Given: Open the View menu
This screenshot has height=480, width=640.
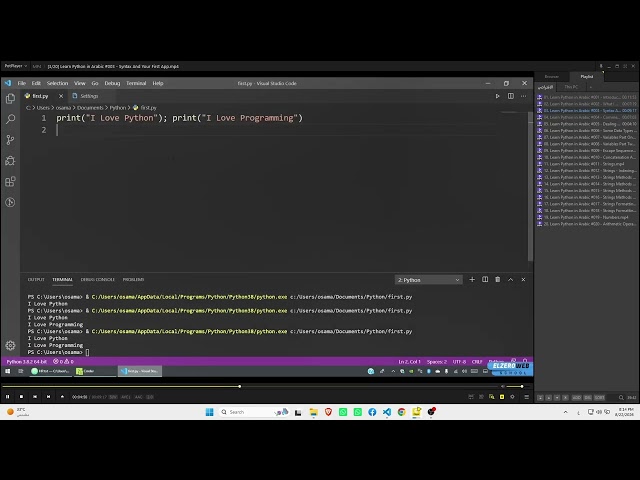Looking at the screenshot, I should [80, 83].
